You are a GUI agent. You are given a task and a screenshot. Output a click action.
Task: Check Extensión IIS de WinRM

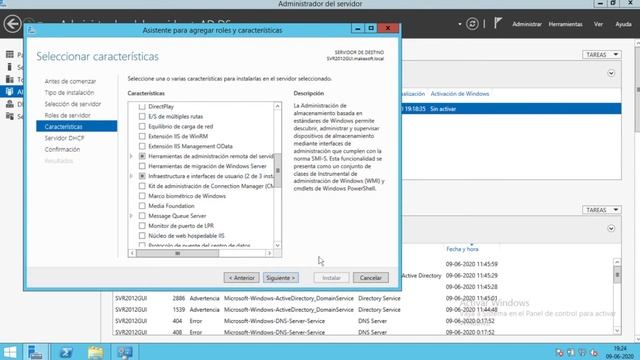tap(142, 136)
